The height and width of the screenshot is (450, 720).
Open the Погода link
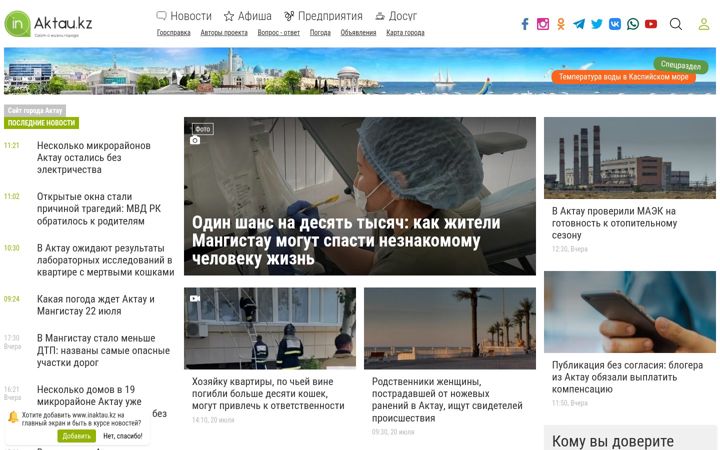[320, 33]
